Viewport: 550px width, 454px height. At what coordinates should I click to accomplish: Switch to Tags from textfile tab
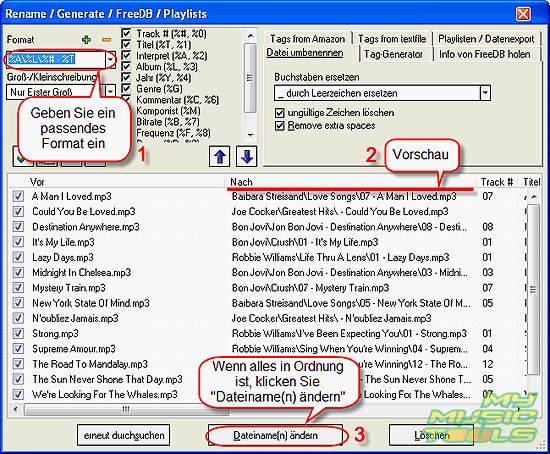click(392, 39)
